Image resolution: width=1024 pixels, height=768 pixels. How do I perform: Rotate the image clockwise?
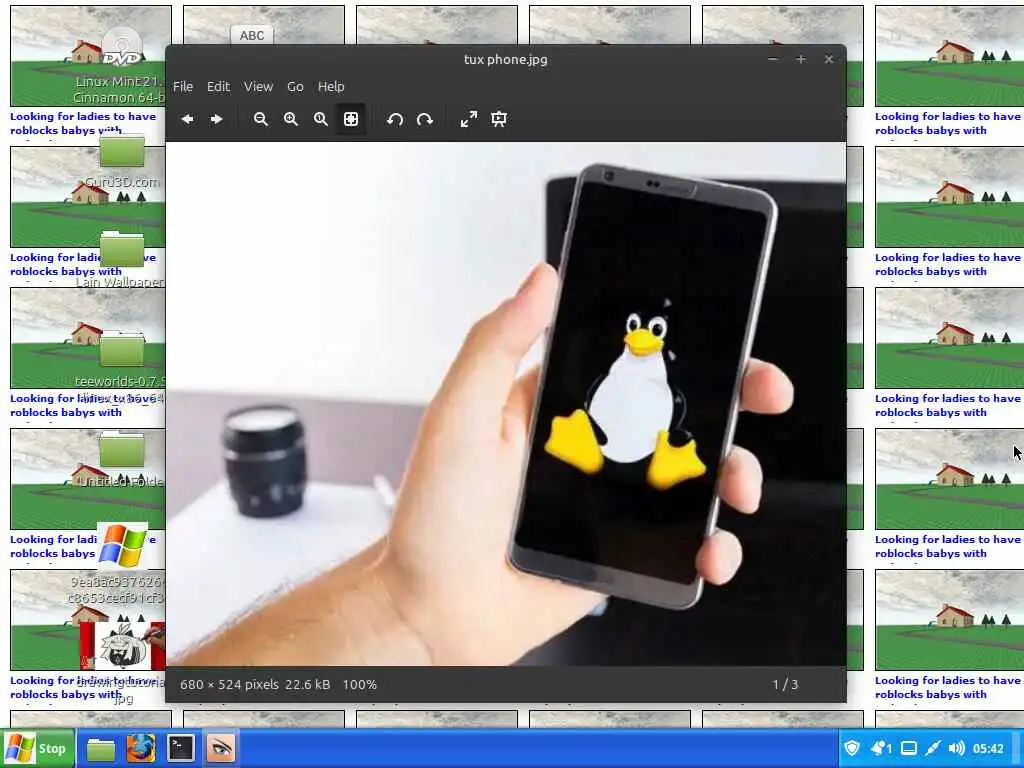pos(424,120)
